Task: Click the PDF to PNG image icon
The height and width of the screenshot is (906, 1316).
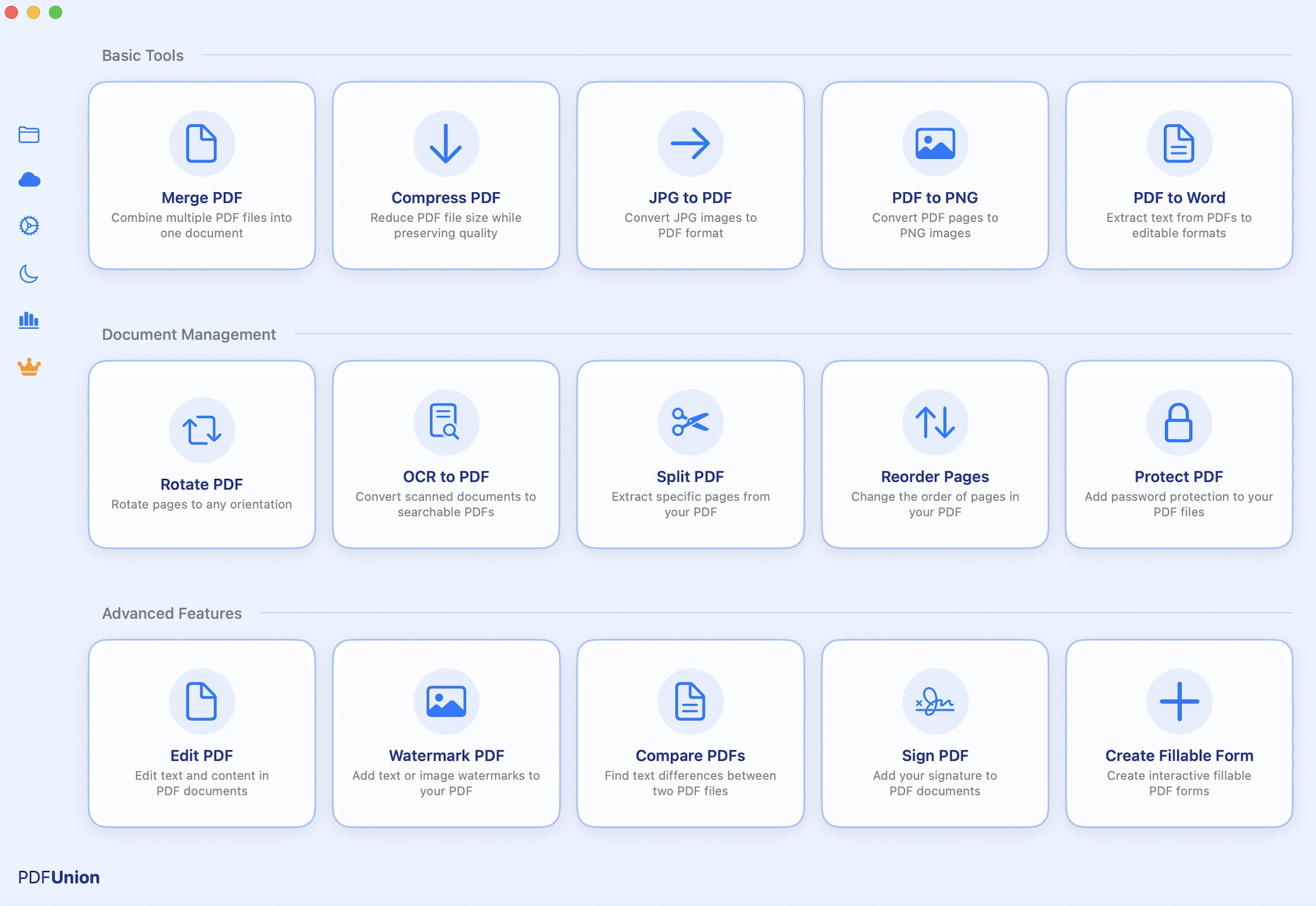Action: (935, 143)
